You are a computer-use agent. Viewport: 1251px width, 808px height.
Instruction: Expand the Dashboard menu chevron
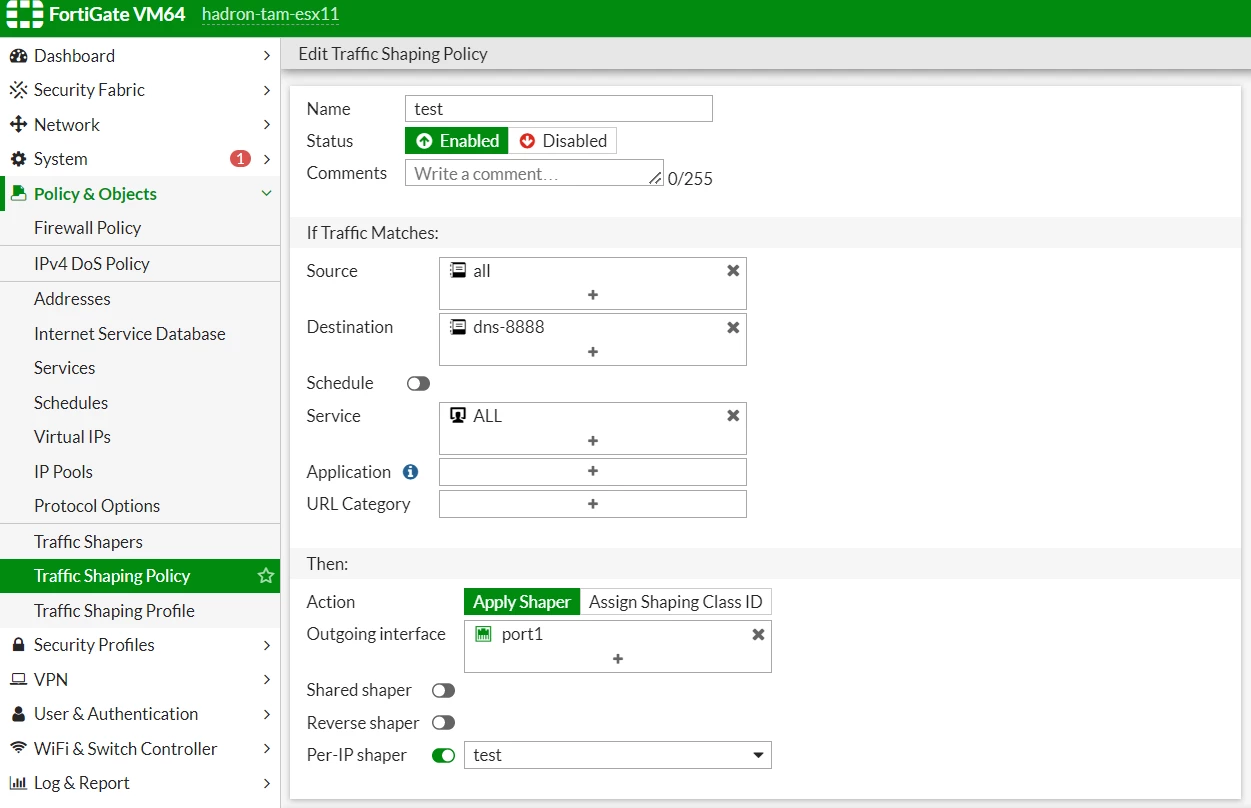[266, 56]
